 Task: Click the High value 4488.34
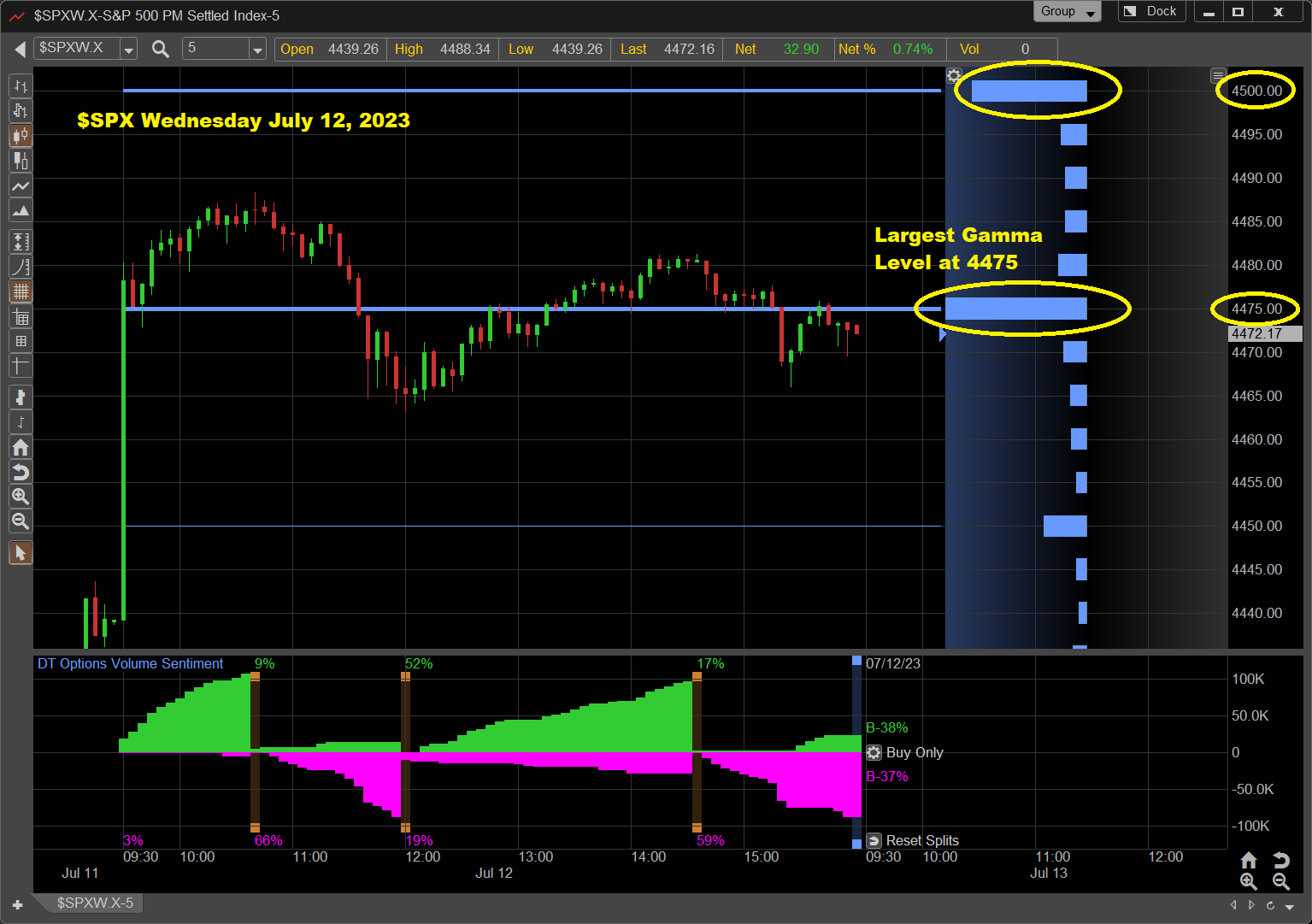pos(465,49)
